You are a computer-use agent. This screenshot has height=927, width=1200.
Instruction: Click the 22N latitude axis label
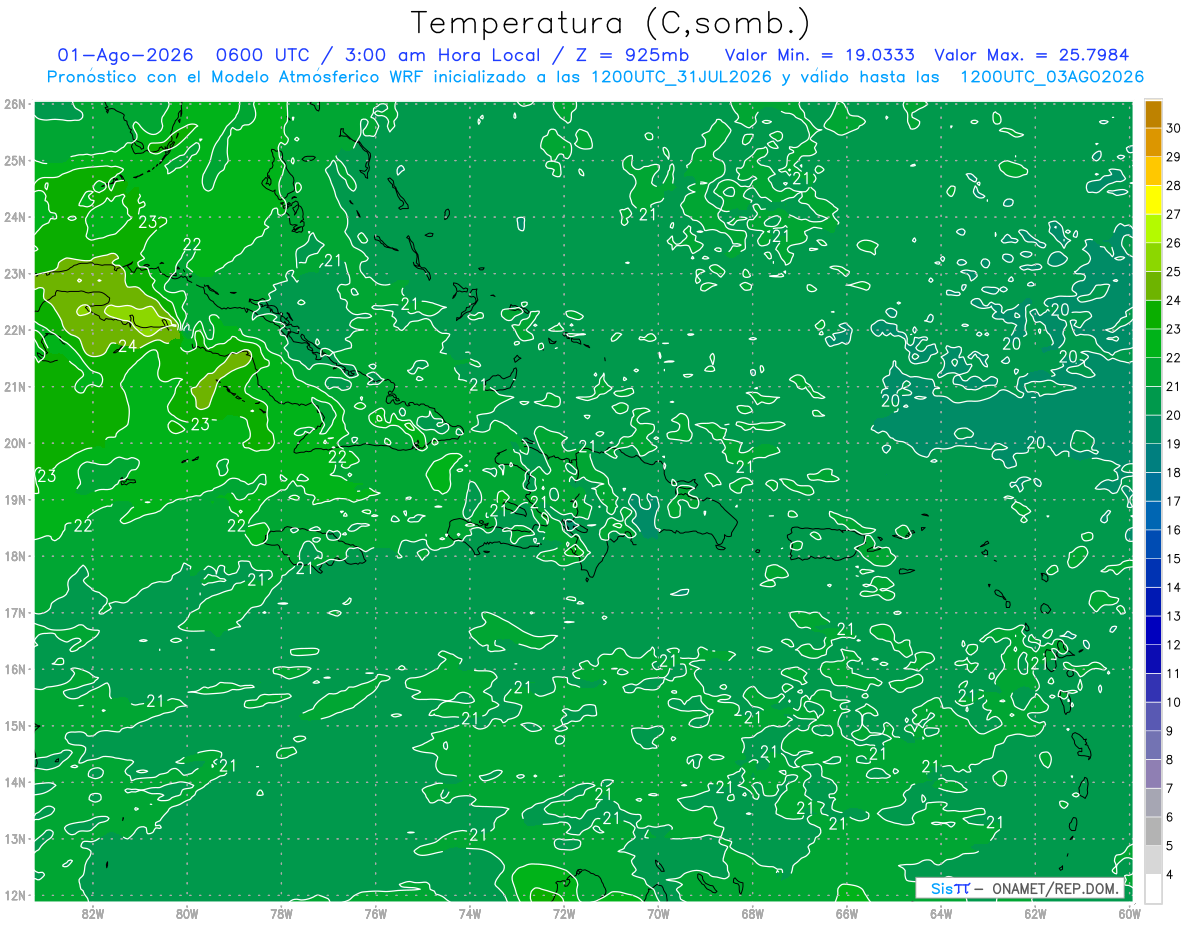15,330
